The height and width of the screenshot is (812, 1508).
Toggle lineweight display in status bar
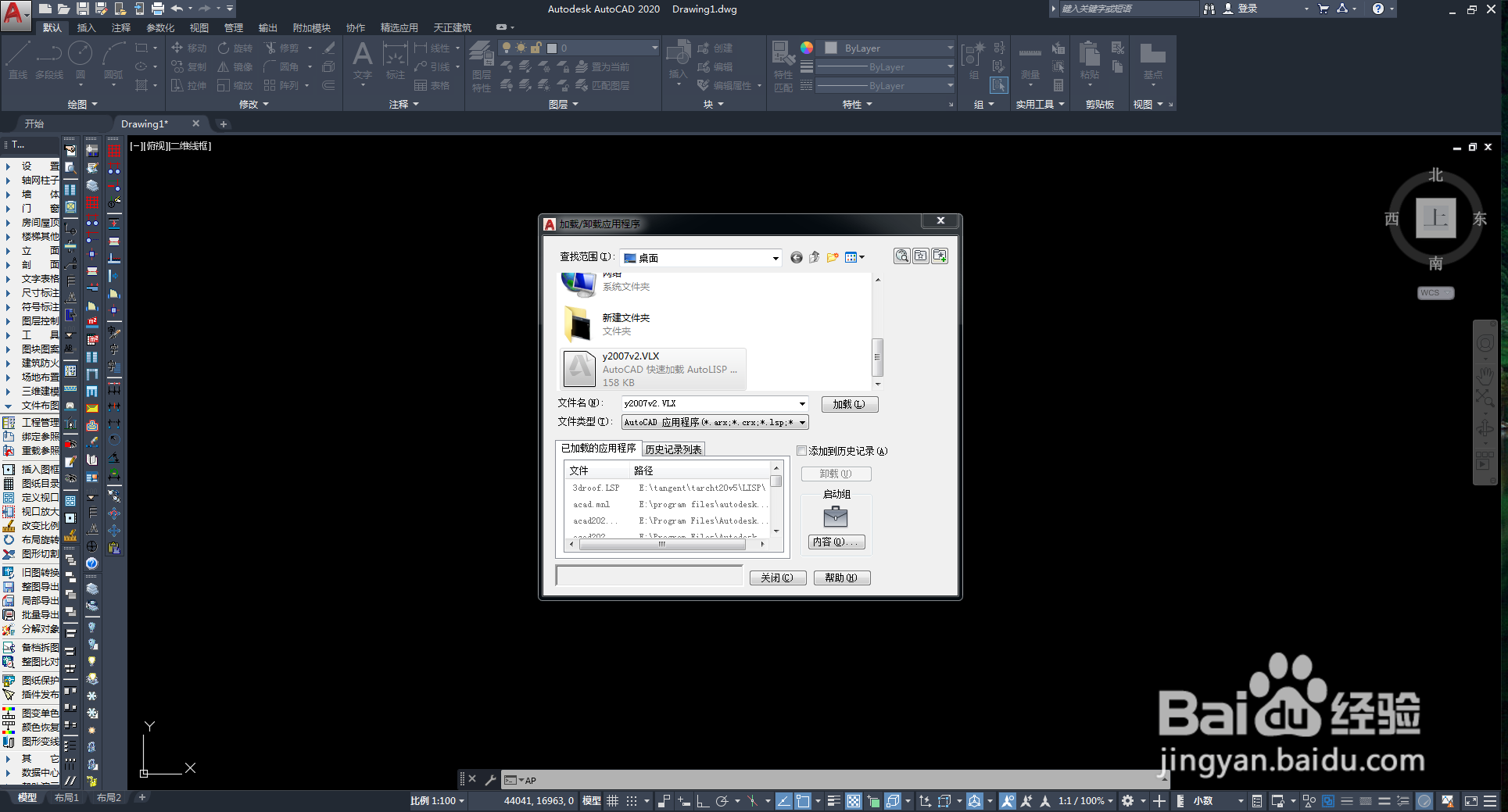tap(834, 800)
